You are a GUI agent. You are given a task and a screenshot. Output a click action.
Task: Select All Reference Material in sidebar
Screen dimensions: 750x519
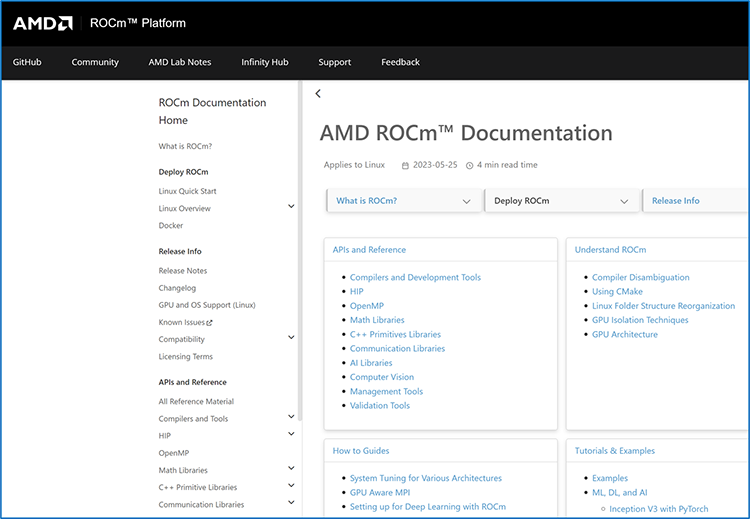click(x=196, y=401)
